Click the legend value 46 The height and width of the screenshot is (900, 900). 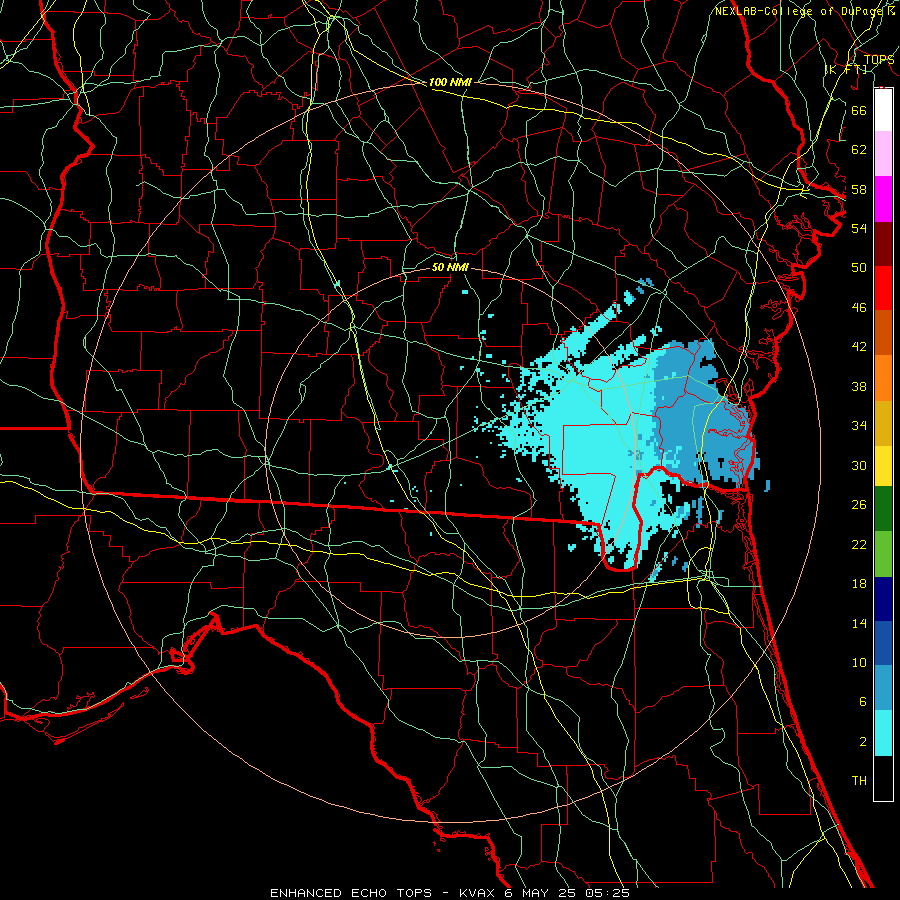point(859,308)
